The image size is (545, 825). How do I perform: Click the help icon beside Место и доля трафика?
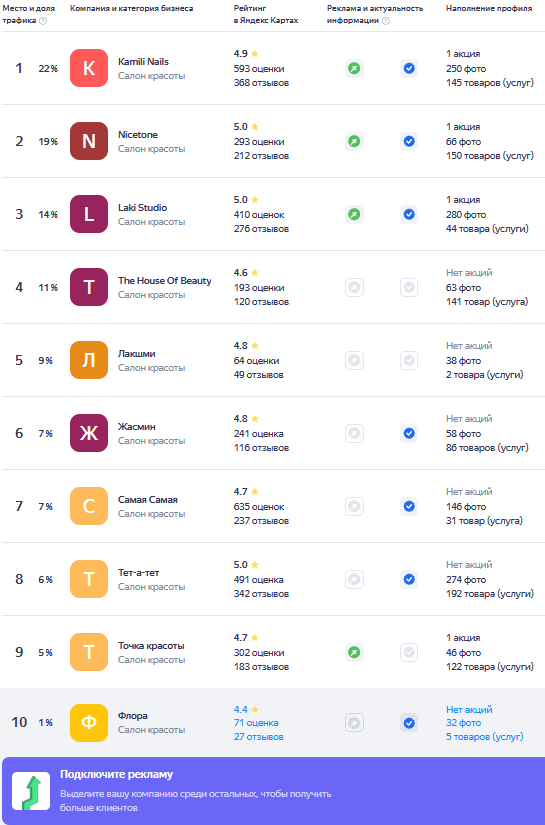[x=43, y=21]
